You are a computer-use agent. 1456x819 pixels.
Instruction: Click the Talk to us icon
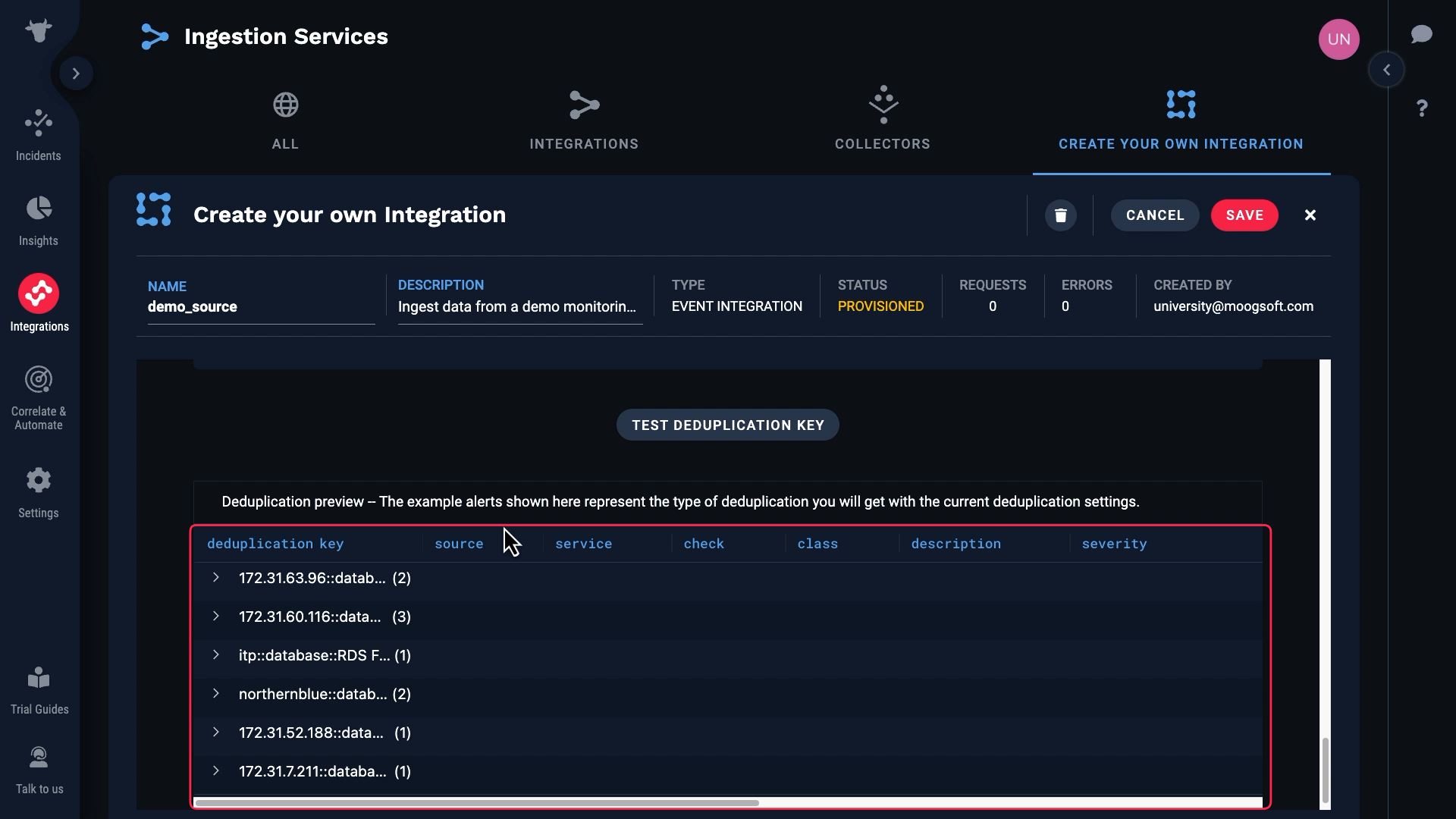[39, 758]
